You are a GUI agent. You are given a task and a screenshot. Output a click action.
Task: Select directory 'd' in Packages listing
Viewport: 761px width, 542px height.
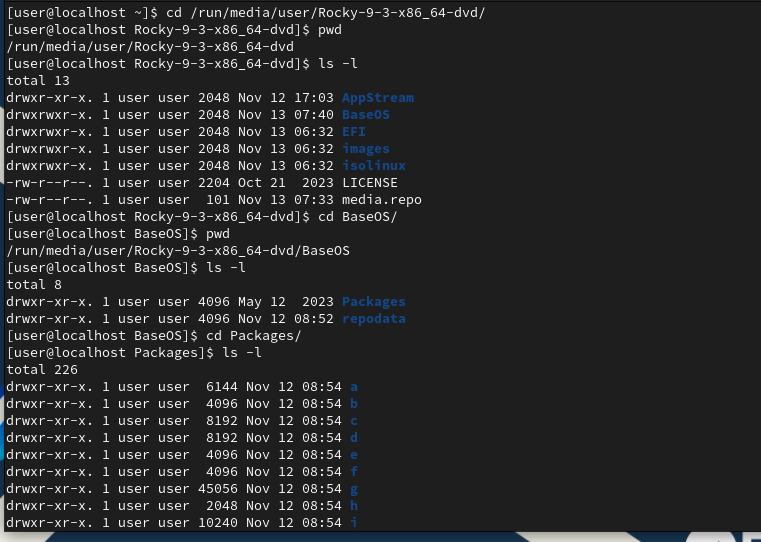pyautogui.click(x=354, y=438)
